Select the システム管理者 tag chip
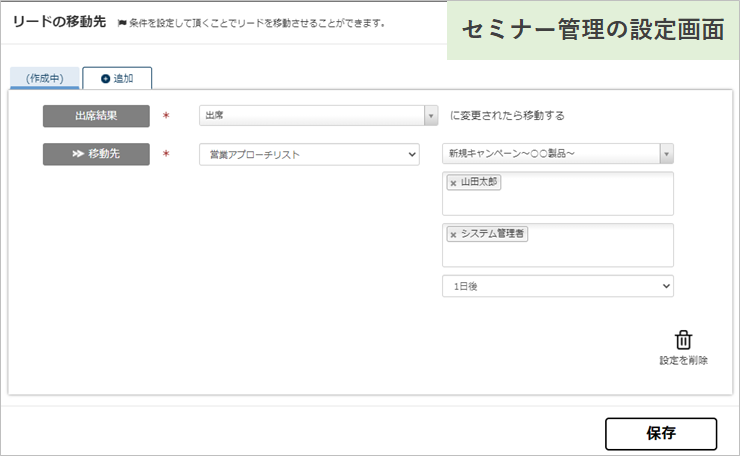This screenshot has width=740, height=456. point(487,234)
